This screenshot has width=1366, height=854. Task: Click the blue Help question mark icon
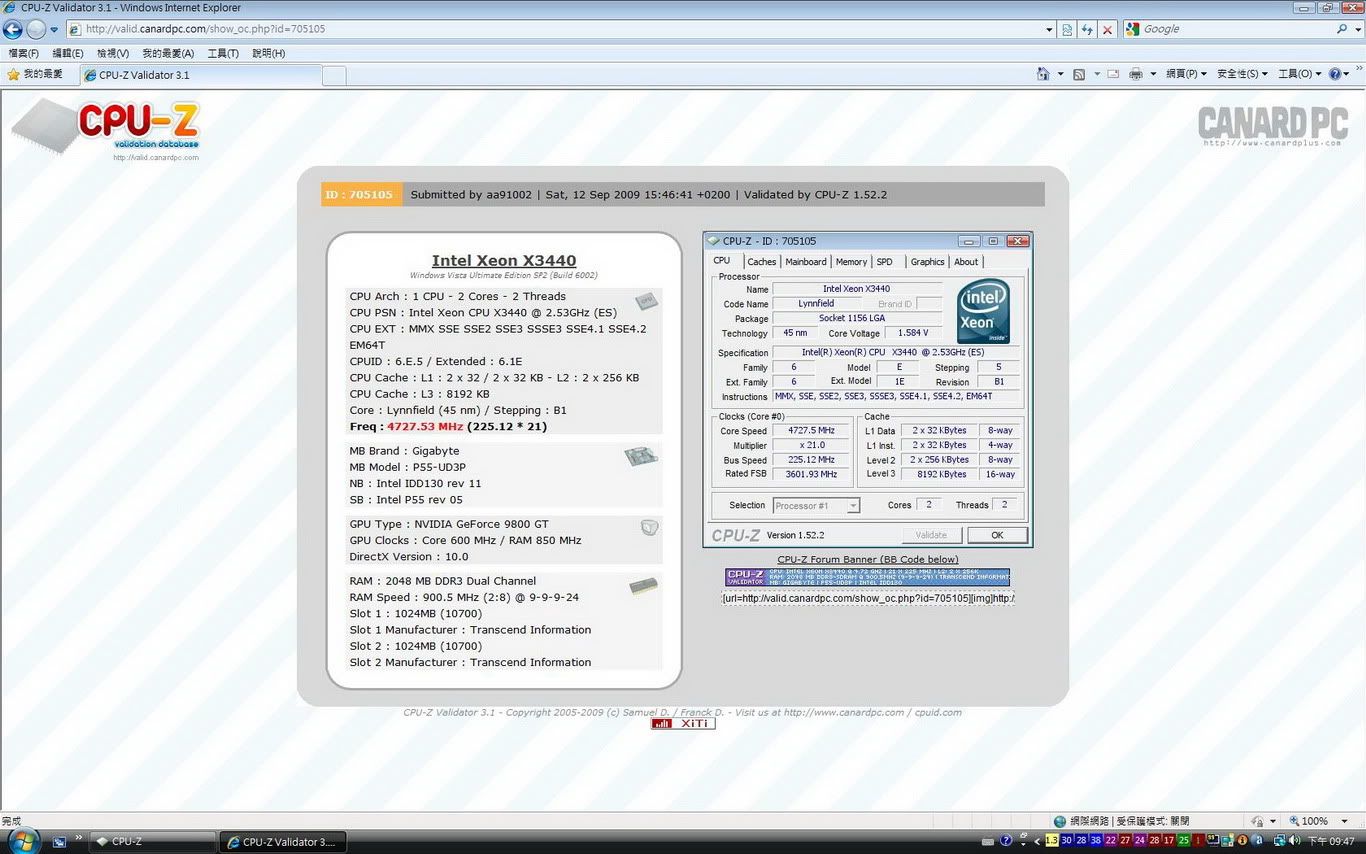[1335, 74]
